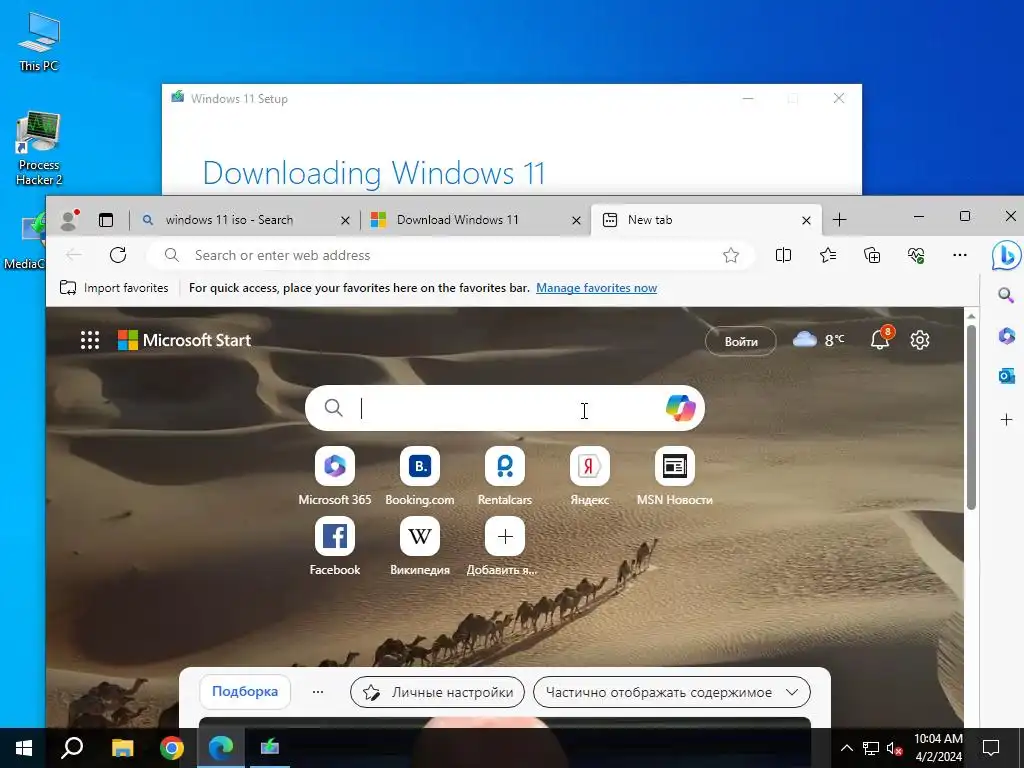1024x768 pixels.
Task: Open the tab actions menu icon
Action: [106, 220]
